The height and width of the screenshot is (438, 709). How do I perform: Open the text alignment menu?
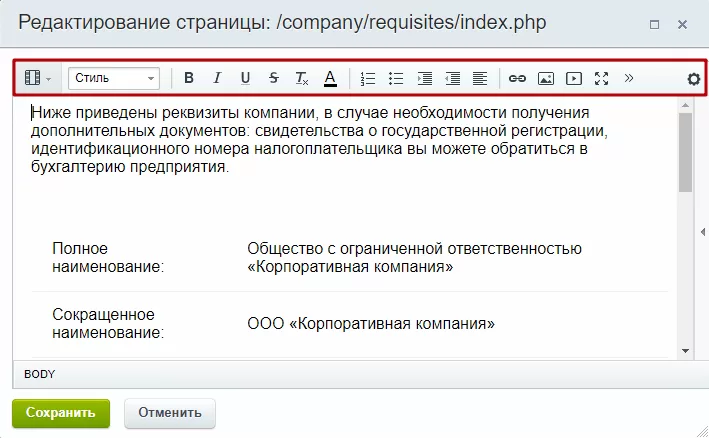pyautogui.click(x=480, y=79)
